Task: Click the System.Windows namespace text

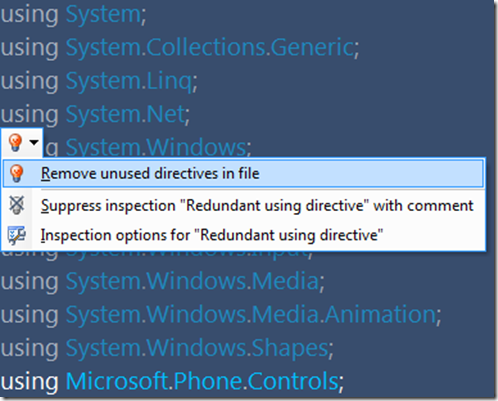Action: 158,148
